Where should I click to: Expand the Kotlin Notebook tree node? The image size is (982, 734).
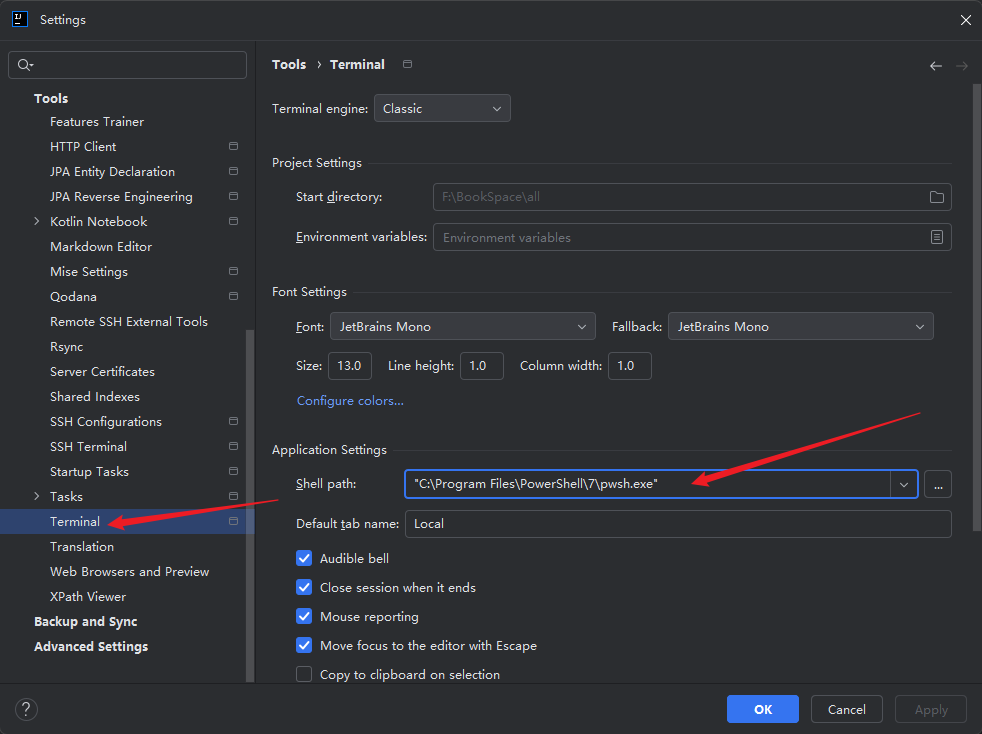click(36, 221)
